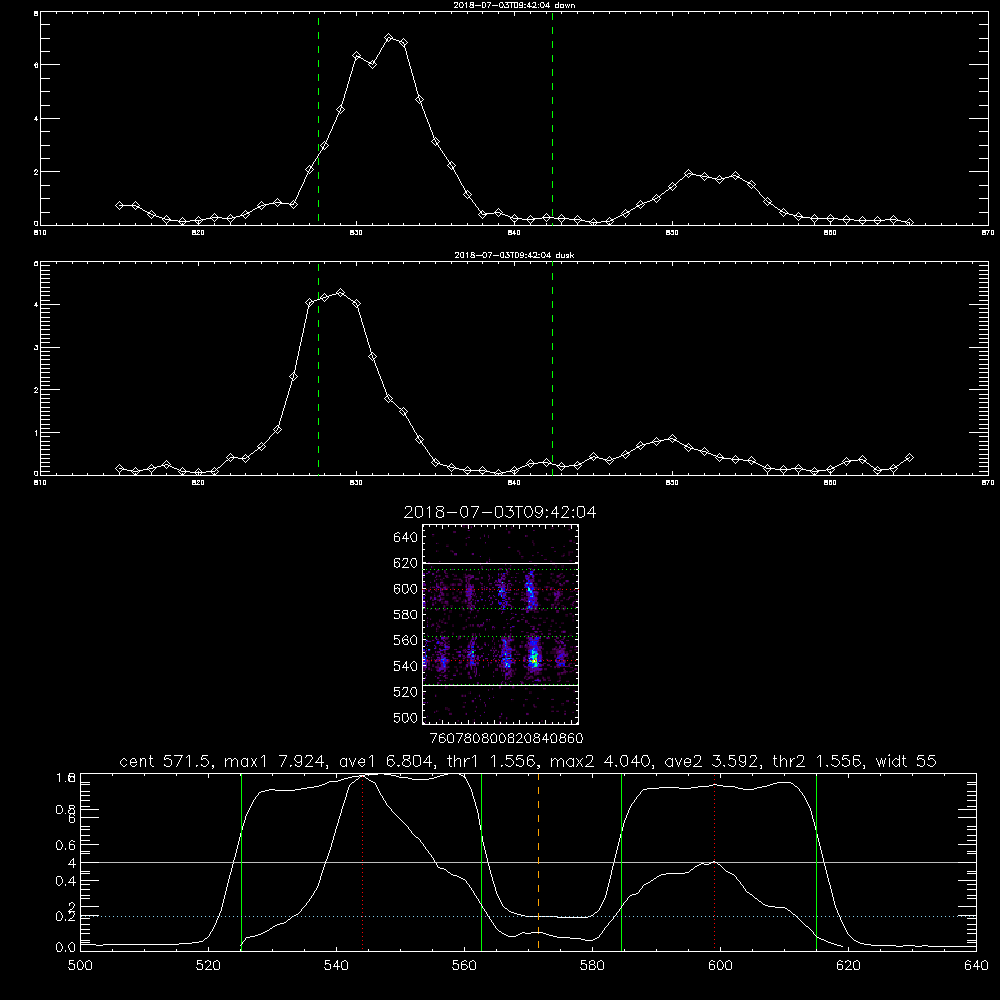
Task: Select the solid green line near 563
Action: coord(482,862)
